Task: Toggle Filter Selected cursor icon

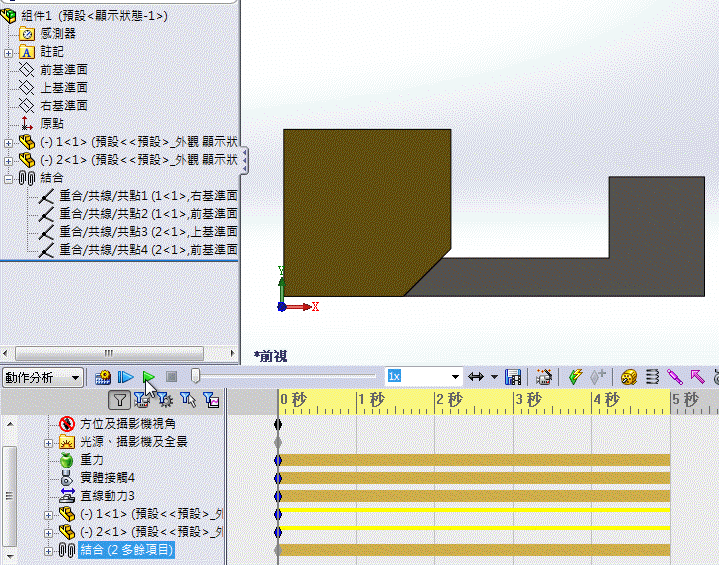Action: point(188,400)
